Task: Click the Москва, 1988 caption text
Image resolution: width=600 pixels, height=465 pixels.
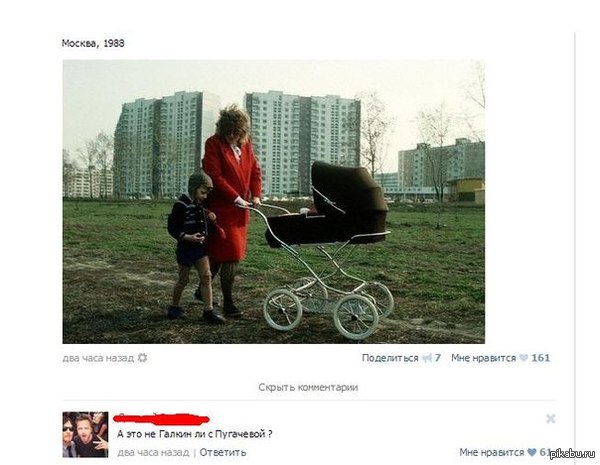Action: pos(93,43)
